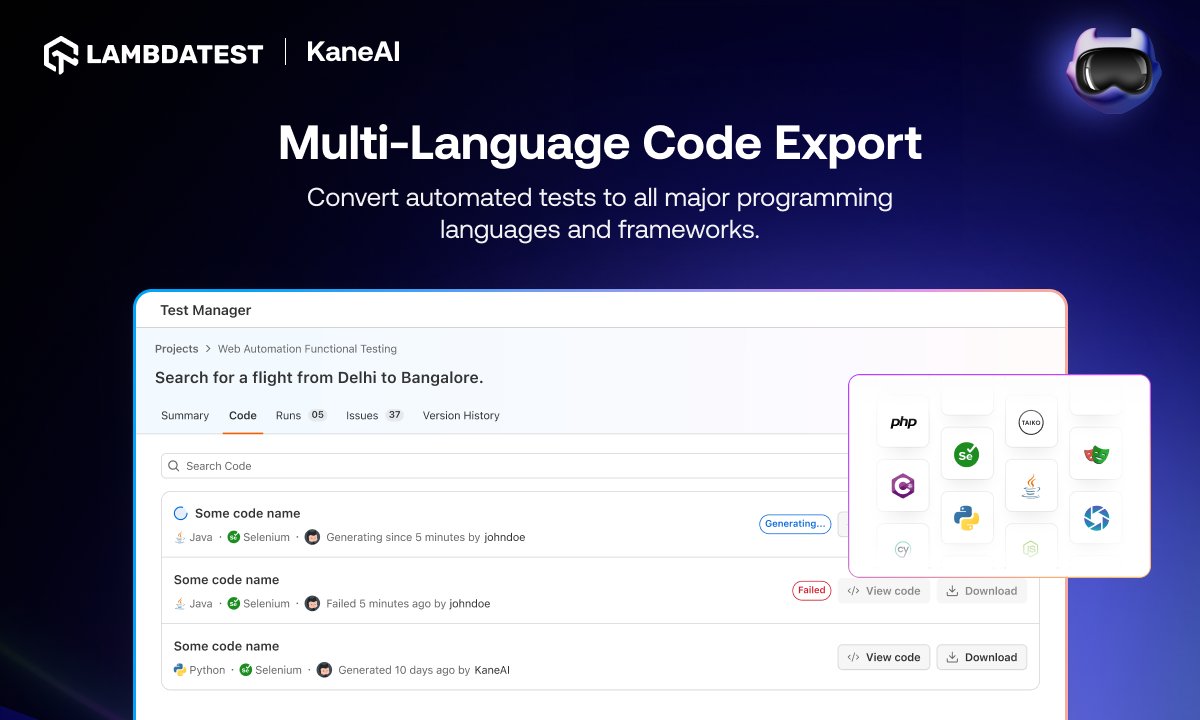This screenshot has width=1200, height=720.
Task: Click the red Failed status badge
Action: coord(812,590)
